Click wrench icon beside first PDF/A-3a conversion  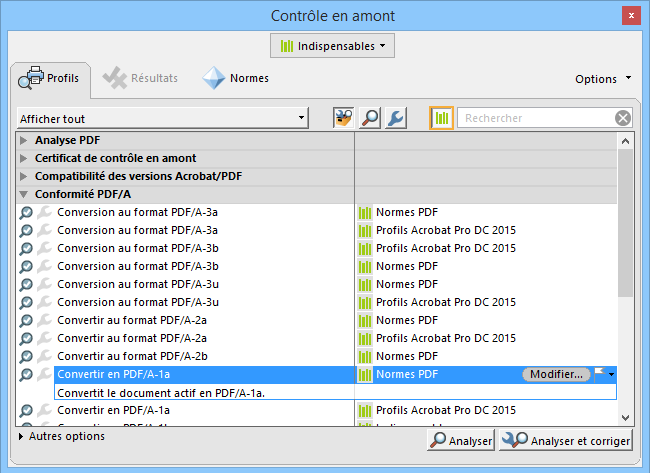(x=44, y=212)
